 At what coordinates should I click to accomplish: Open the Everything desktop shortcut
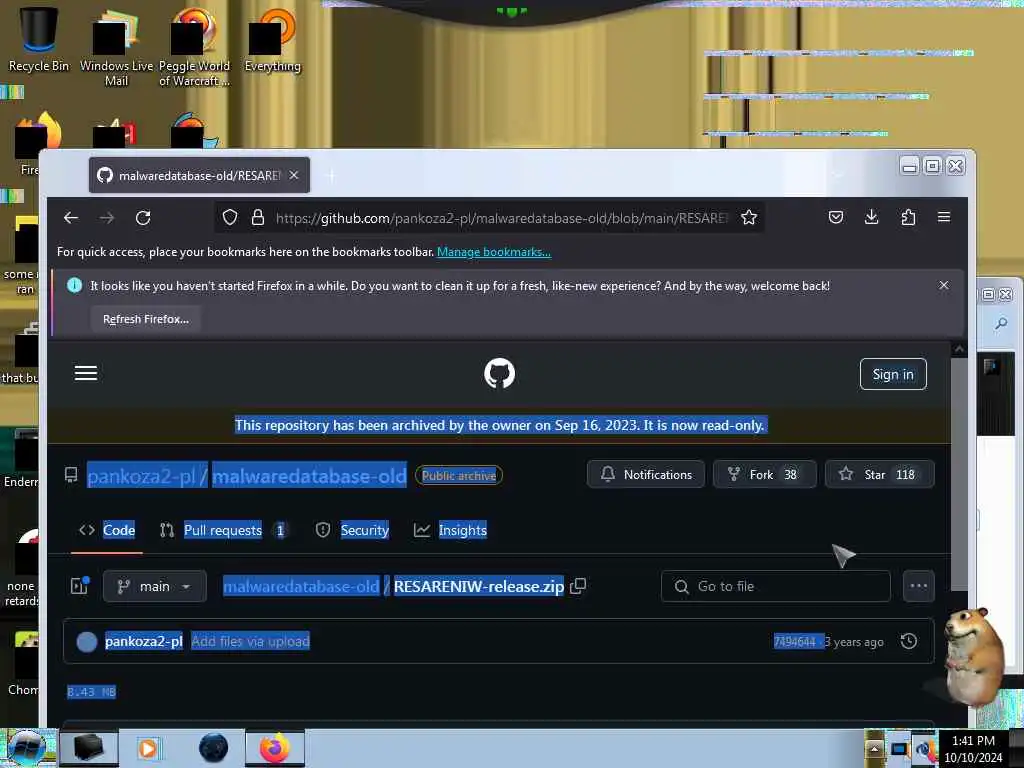coord(272,39)
